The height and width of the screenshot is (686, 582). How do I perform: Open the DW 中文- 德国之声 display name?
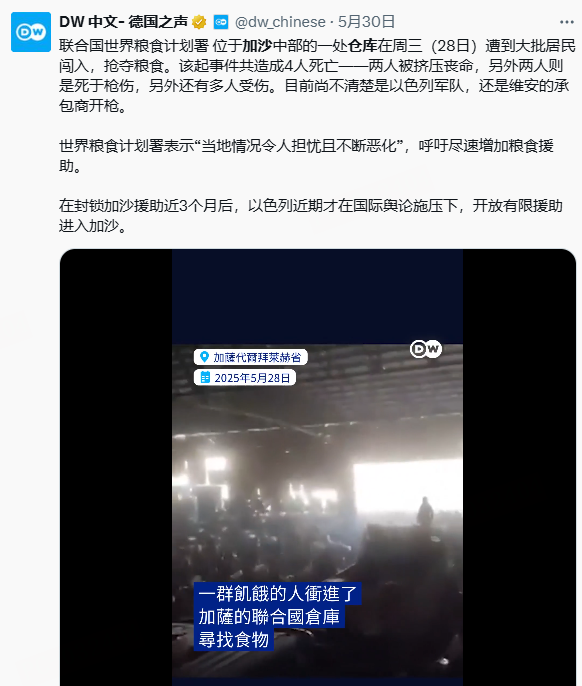[123, 22]
